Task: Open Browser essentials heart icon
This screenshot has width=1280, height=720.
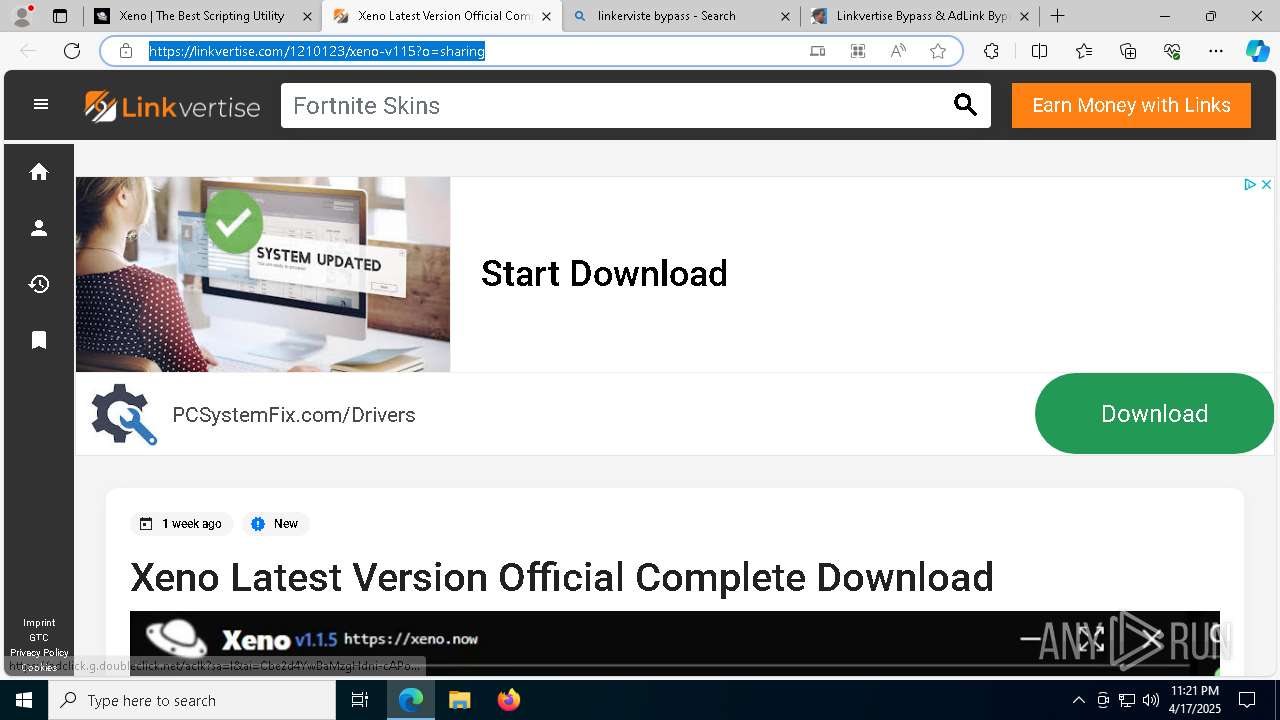Action: pyautogui.click(x=1172, y=51)
